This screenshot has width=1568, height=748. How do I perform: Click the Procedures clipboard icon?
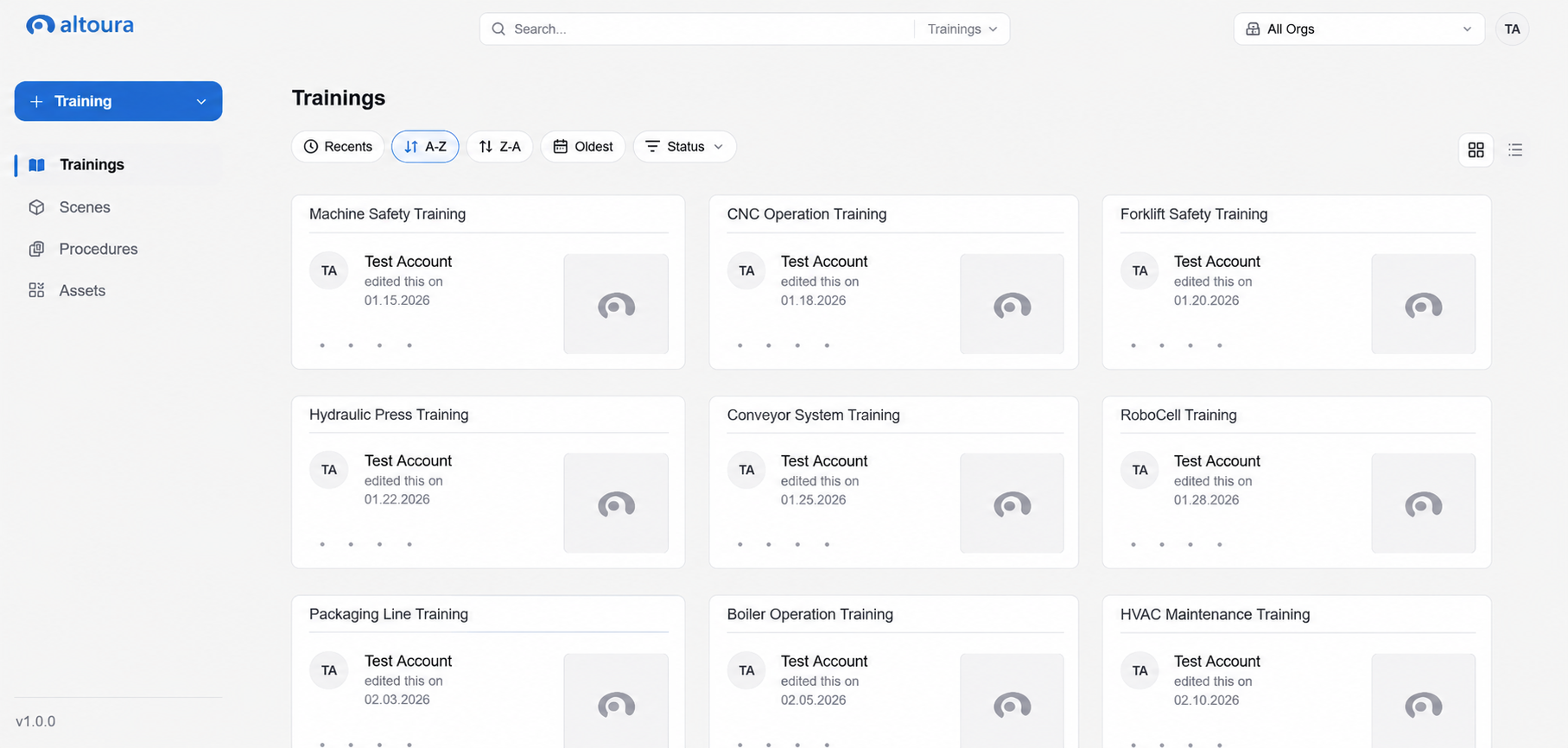(36, 249)
